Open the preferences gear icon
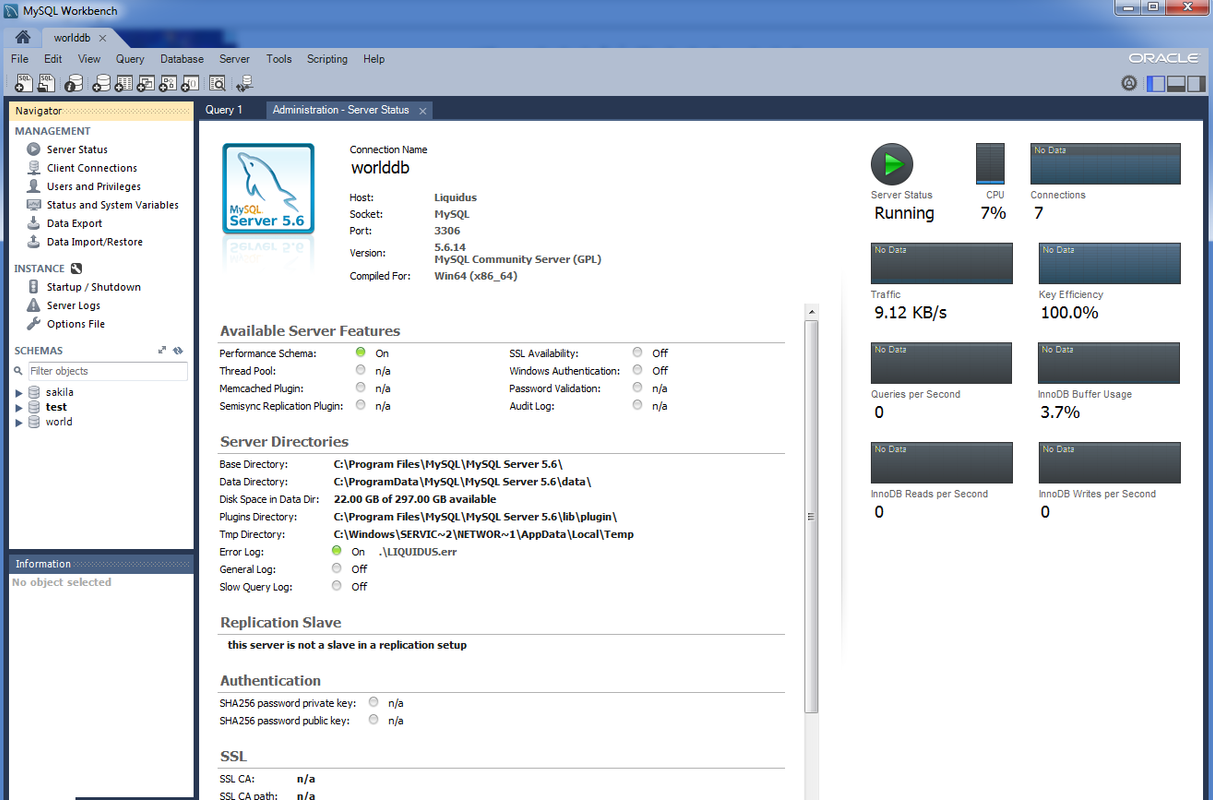The width and height of the screenshot is (1213, 800). 1129,84
